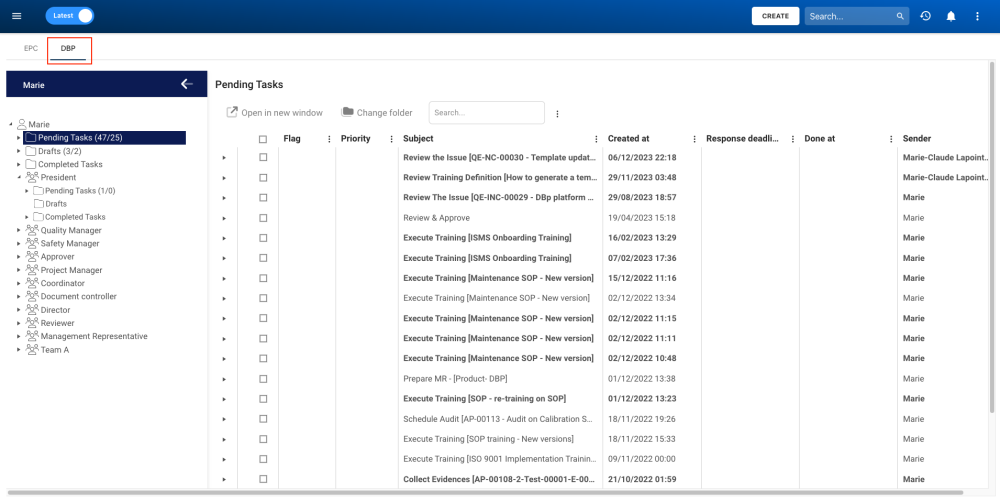The width and height of the screenshot is (1000, 501).
Task: Open Subject column options menu
Action: pyautogui.click(x=596, y=139)
